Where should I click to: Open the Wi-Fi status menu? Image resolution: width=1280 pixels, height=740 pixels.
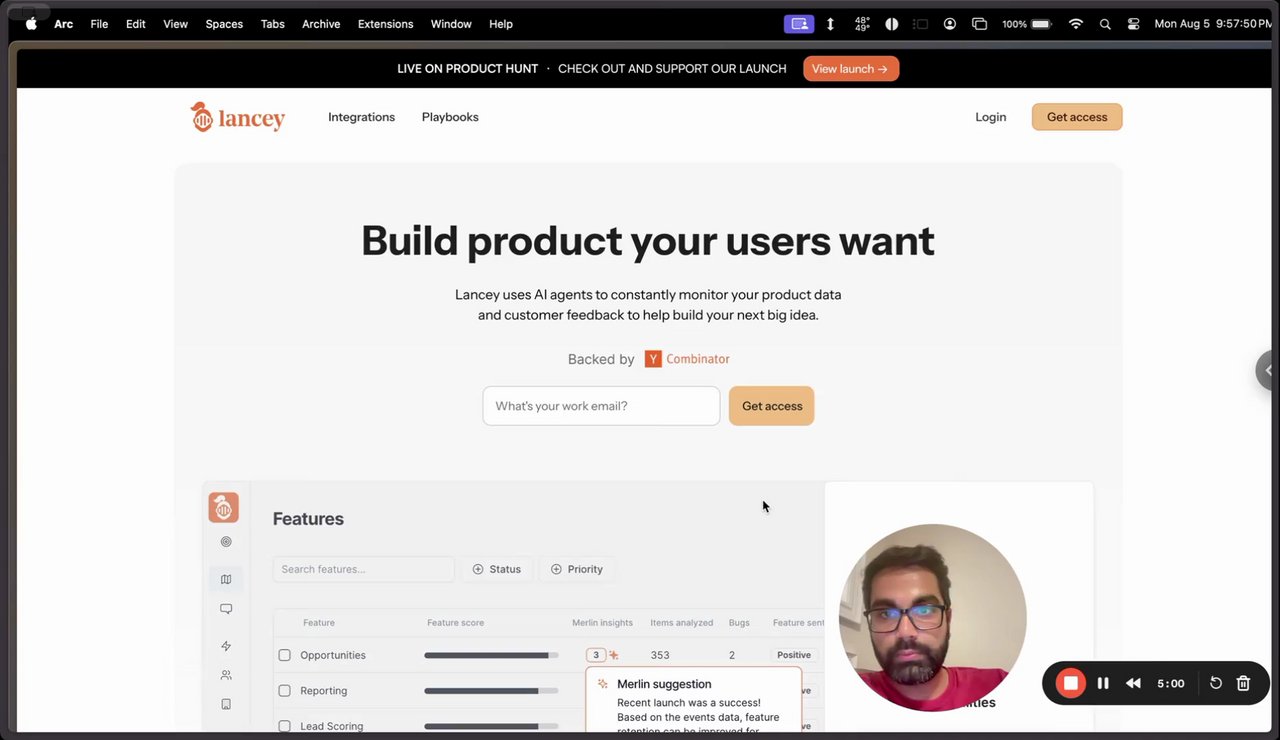pyautogui.click(x=1076, y=24)
